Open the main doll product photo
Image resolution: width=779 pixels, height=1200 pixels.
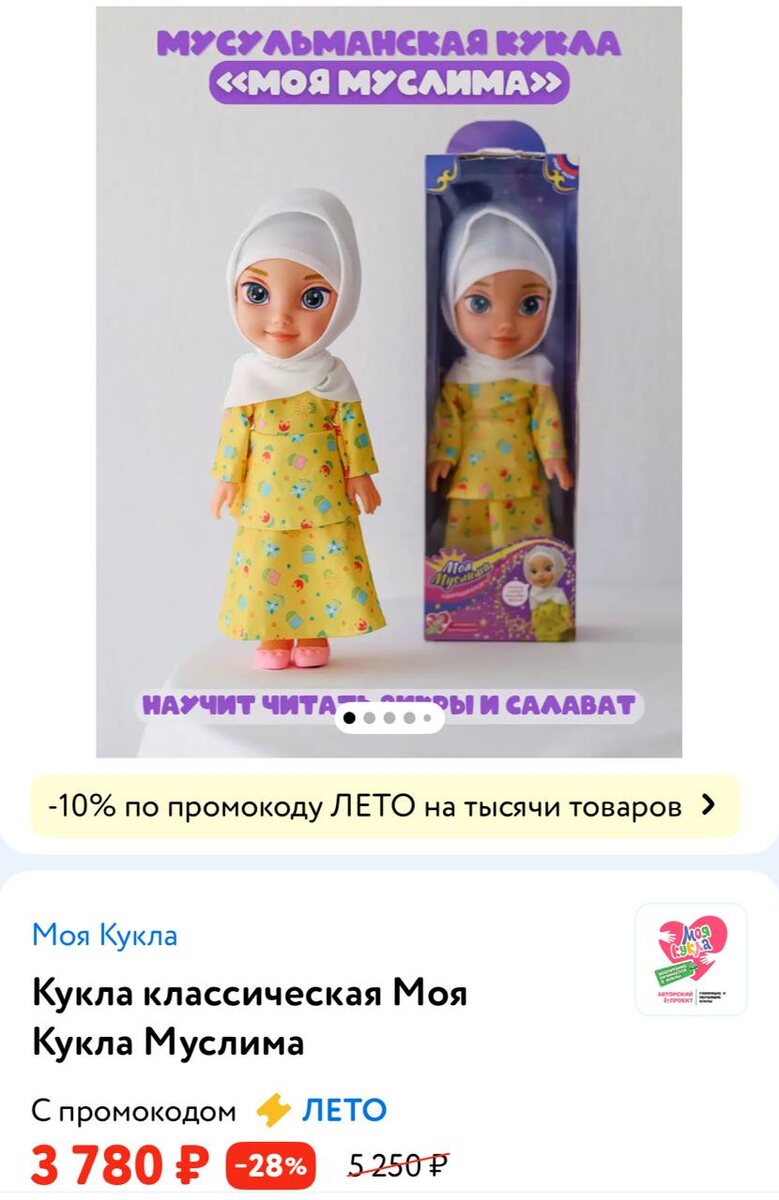[389, 382]
